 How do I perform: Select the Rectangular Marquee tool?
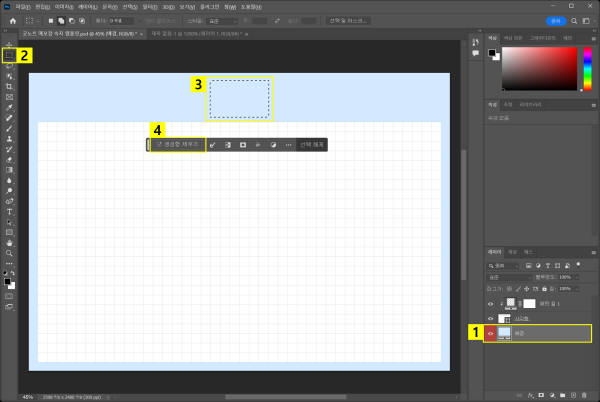tap(9, 55)
